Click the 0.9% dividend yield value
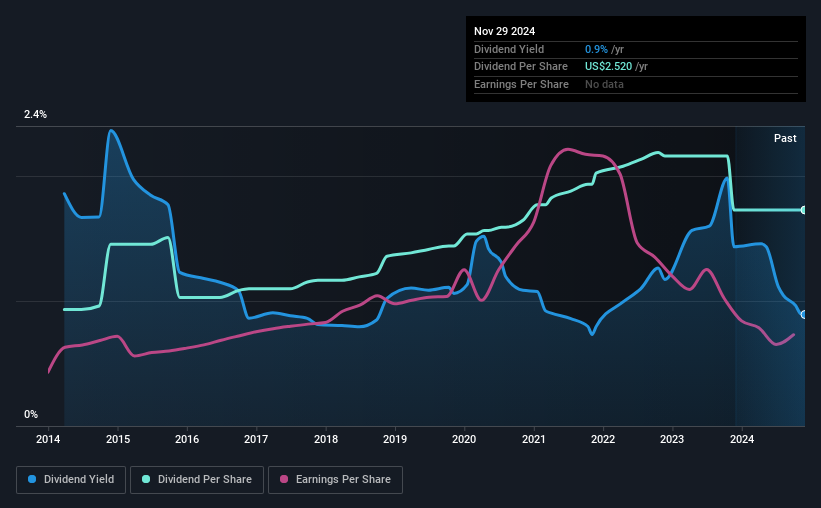 tap(596, 49)
